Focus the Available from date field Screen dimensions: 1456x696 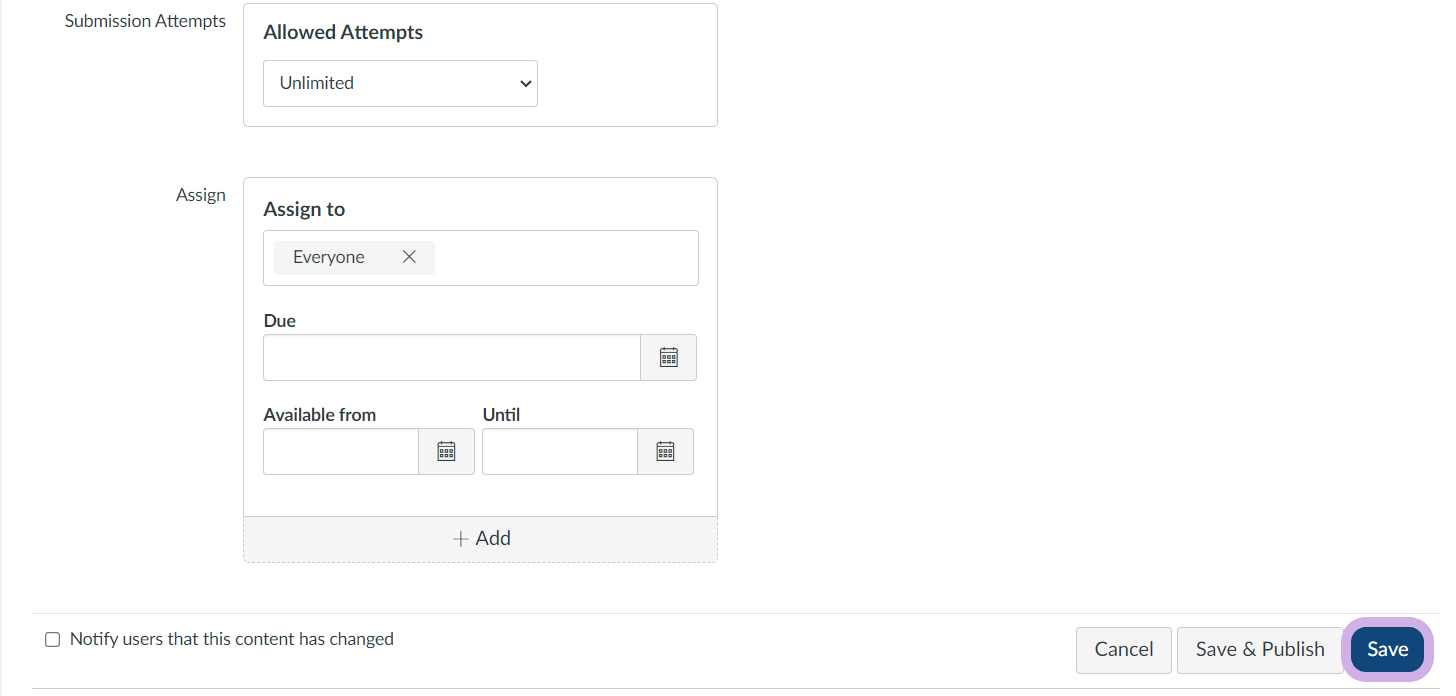[340, 452]
